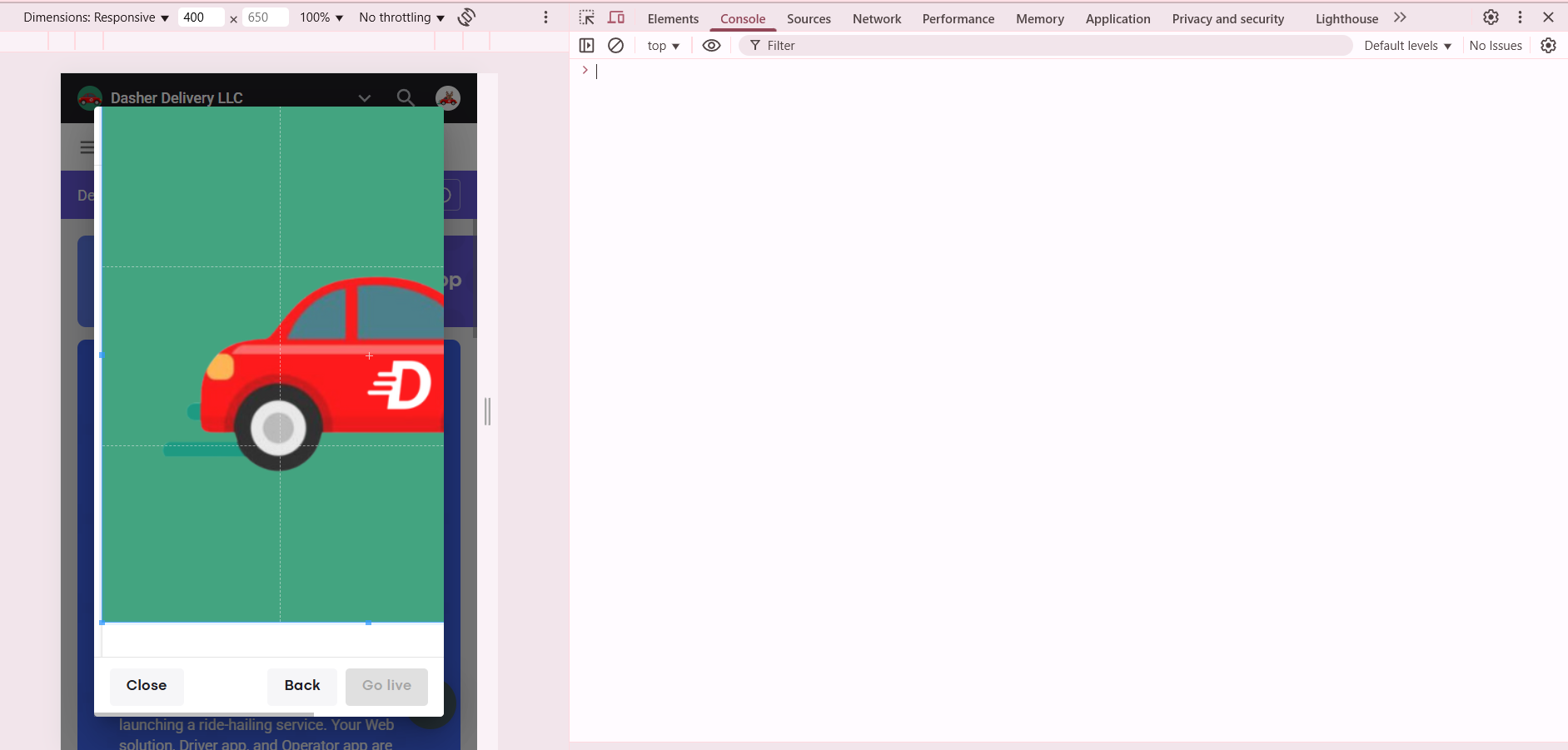Open the Default levels dropdown
This screenshot has width=1568, height=750.
[x=1407, y=46]
